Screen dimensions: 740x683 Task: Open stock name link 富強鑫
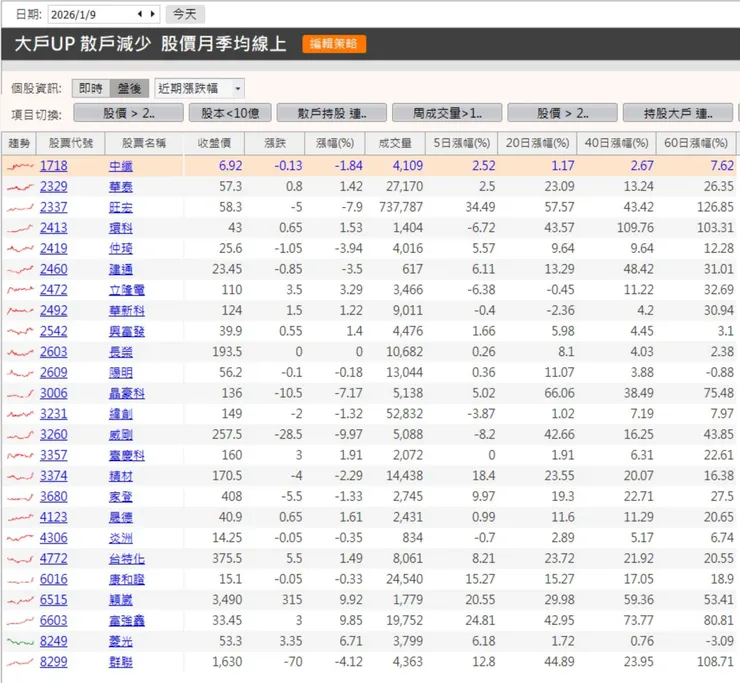click(x=126, y=621)
